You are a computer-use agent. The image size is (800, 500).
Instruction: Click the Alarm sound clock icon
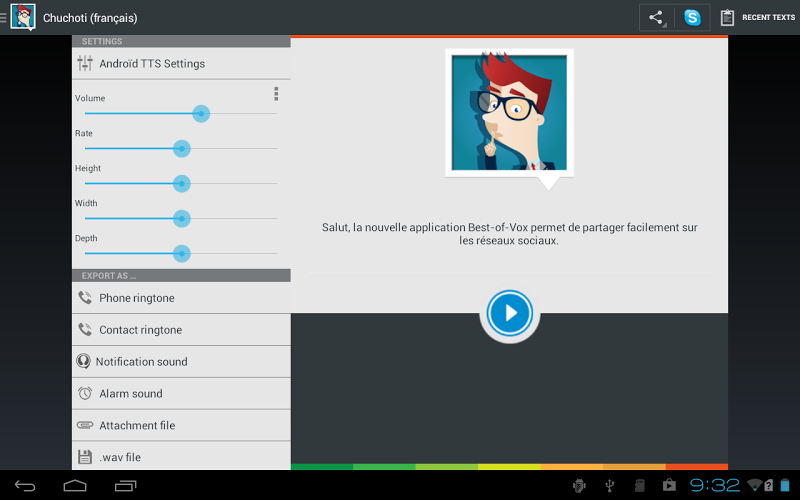(x=85, y=393)
